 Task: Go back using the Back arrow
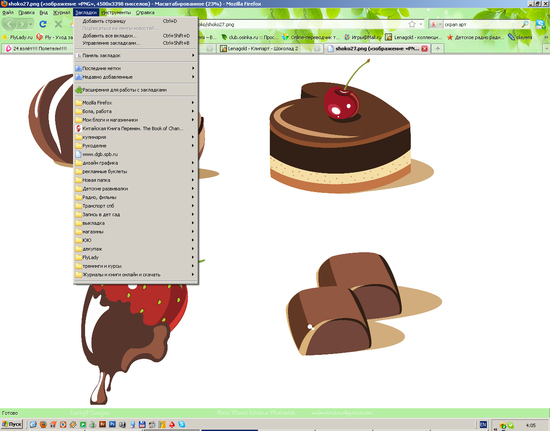pos(9,24)
